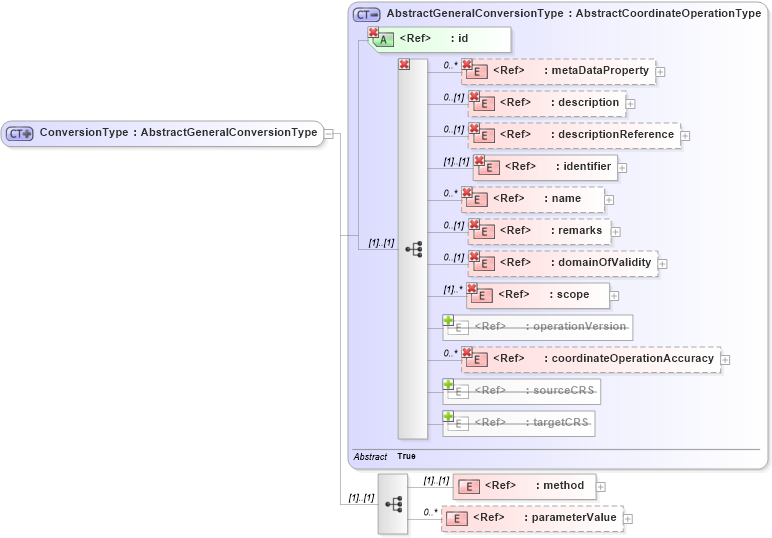The height and width of the screenshot is (538, 772).
Task: Select the ': domainOfValidity' label
Action: coord(601,262)
